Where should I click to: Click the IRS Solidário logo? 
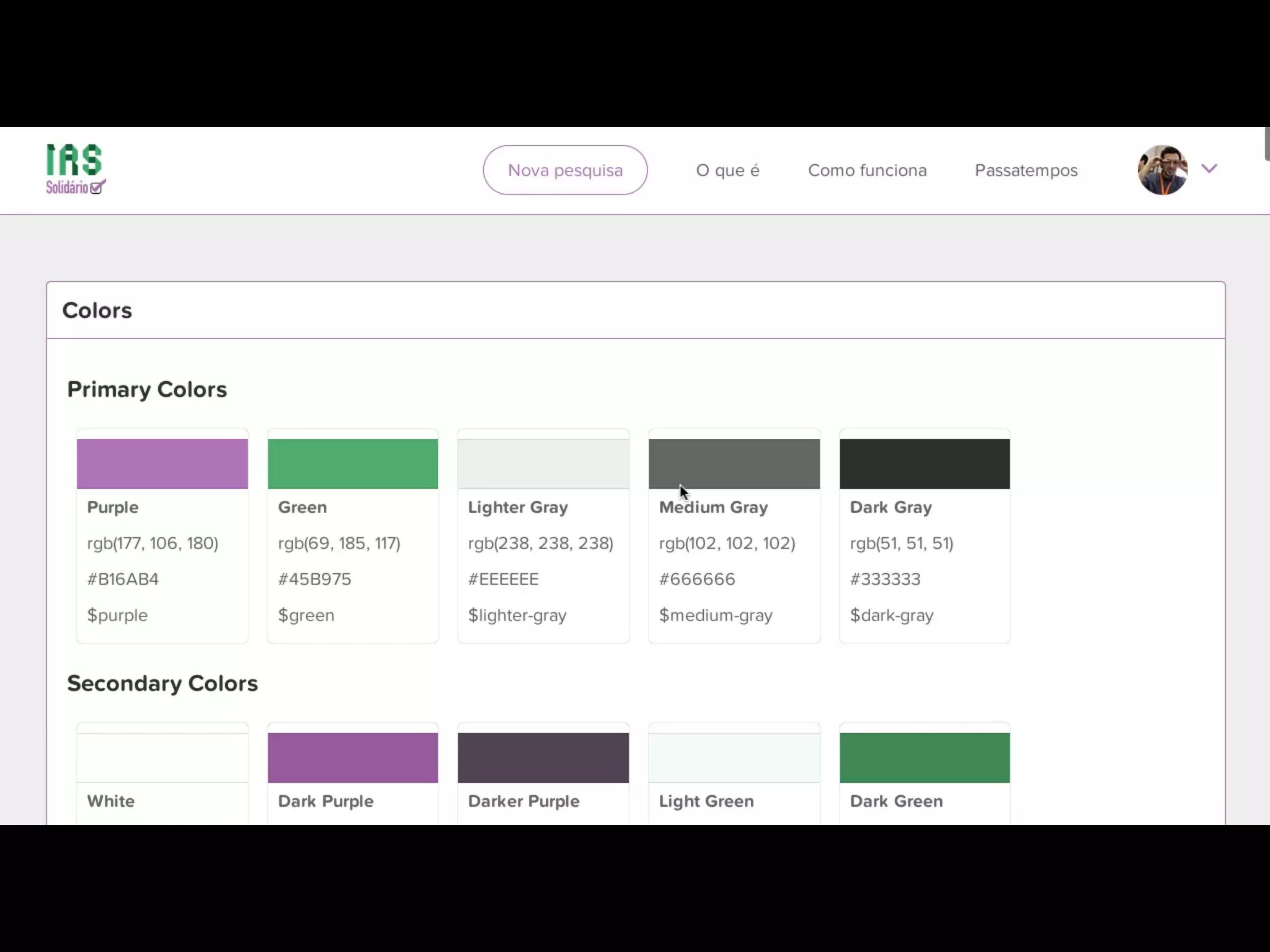tap(75, 169)
